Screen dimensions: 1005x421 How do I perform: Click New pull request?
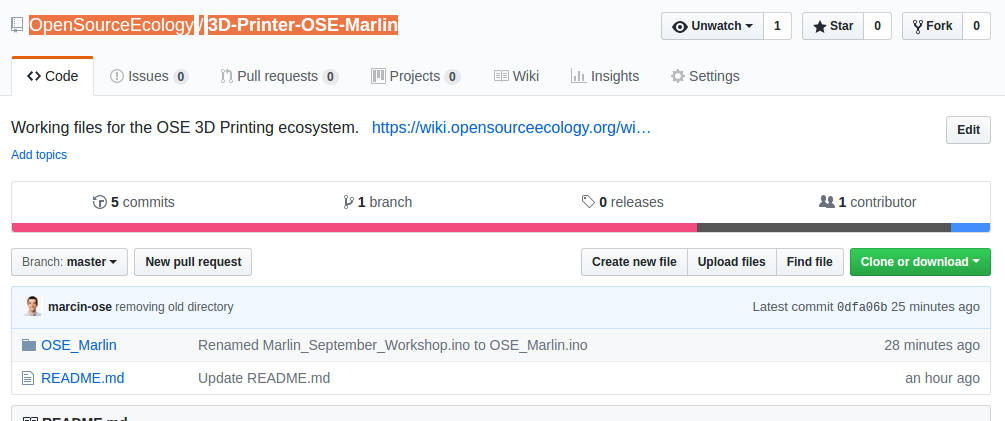click(x=193, y=262)
